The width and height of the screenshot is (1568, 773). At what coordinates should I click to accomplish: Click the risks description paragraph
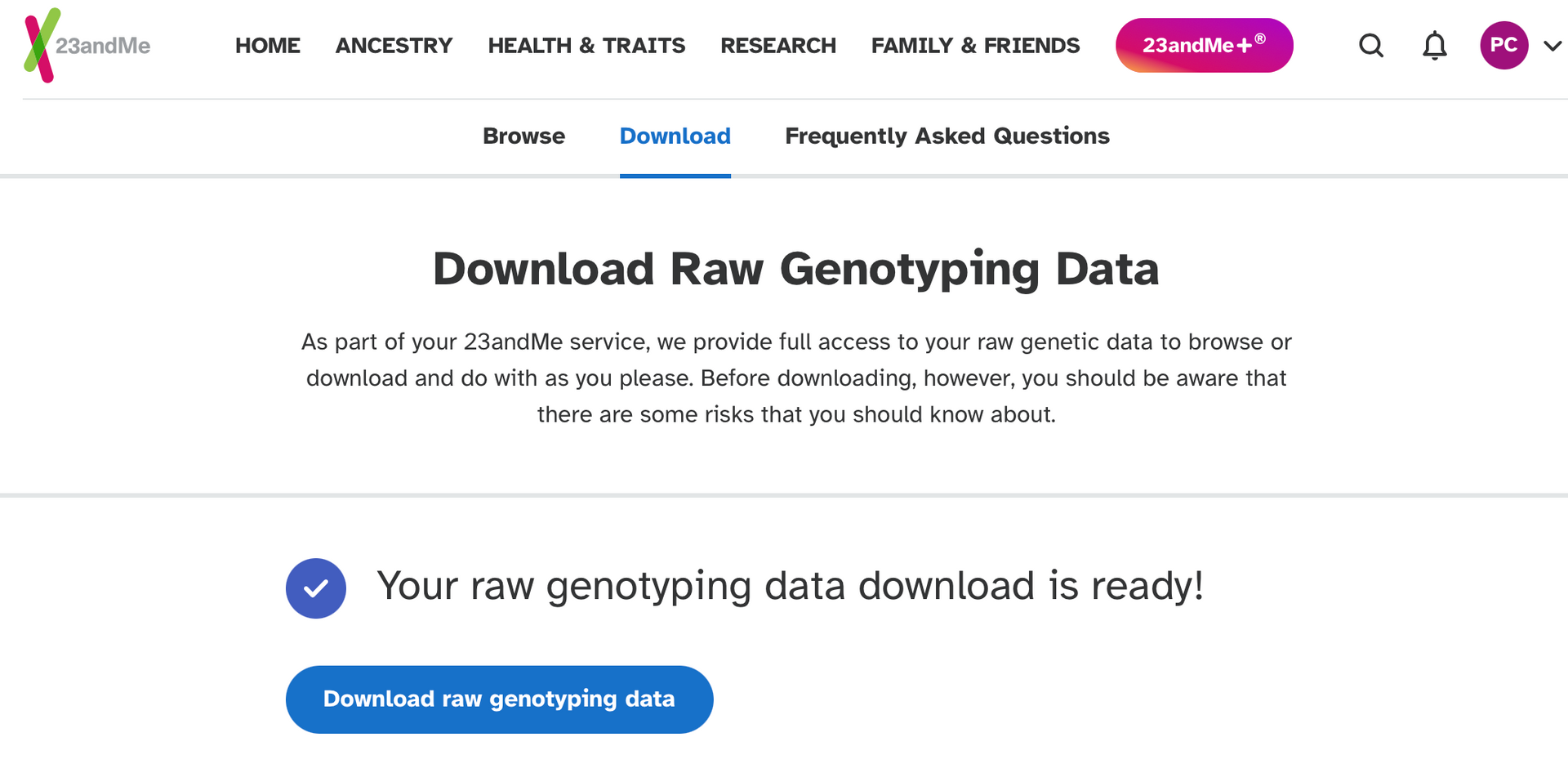pyautogui.click(x=796, y=378)
